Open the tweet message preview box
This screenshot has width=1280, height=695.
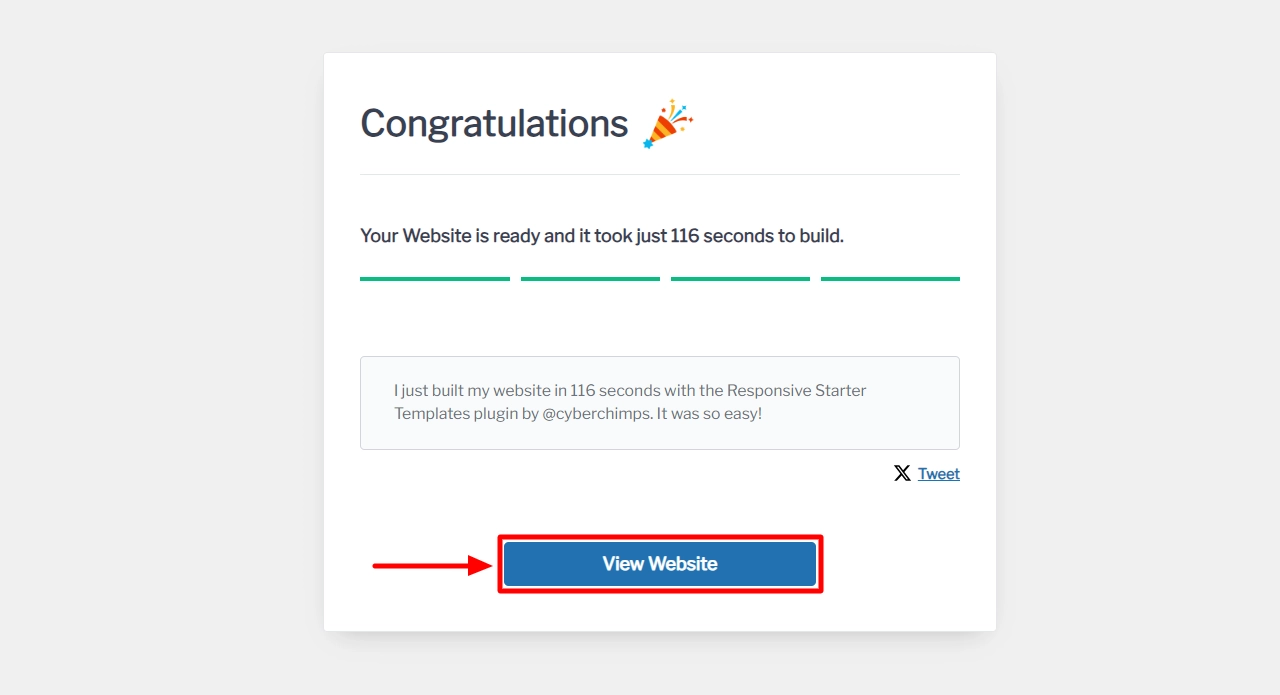click(660, 402)
